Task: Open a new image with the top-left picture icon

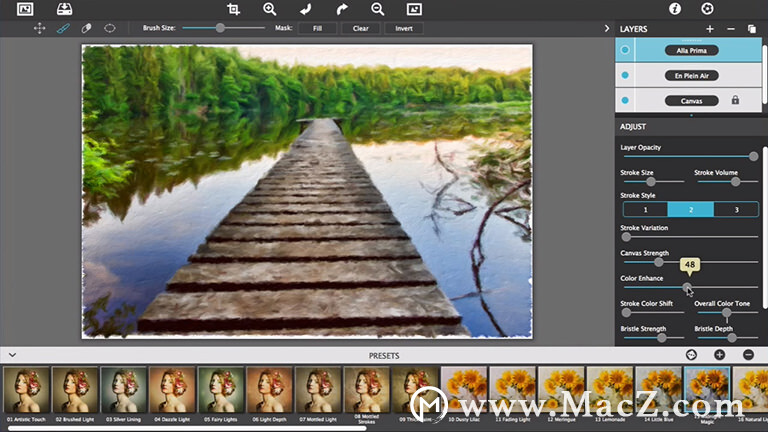Action: [x=25, y=9]
